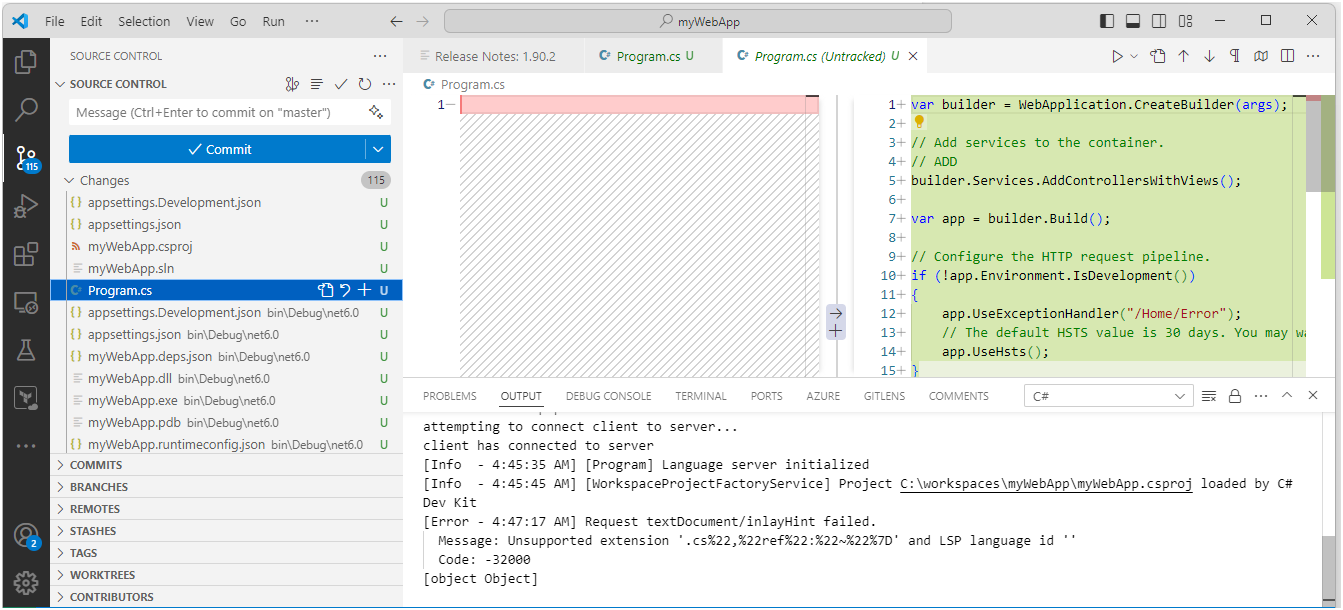The image size is (1343, 610).
Task: Open the Search view in activity bar
Action: point(26,109)
